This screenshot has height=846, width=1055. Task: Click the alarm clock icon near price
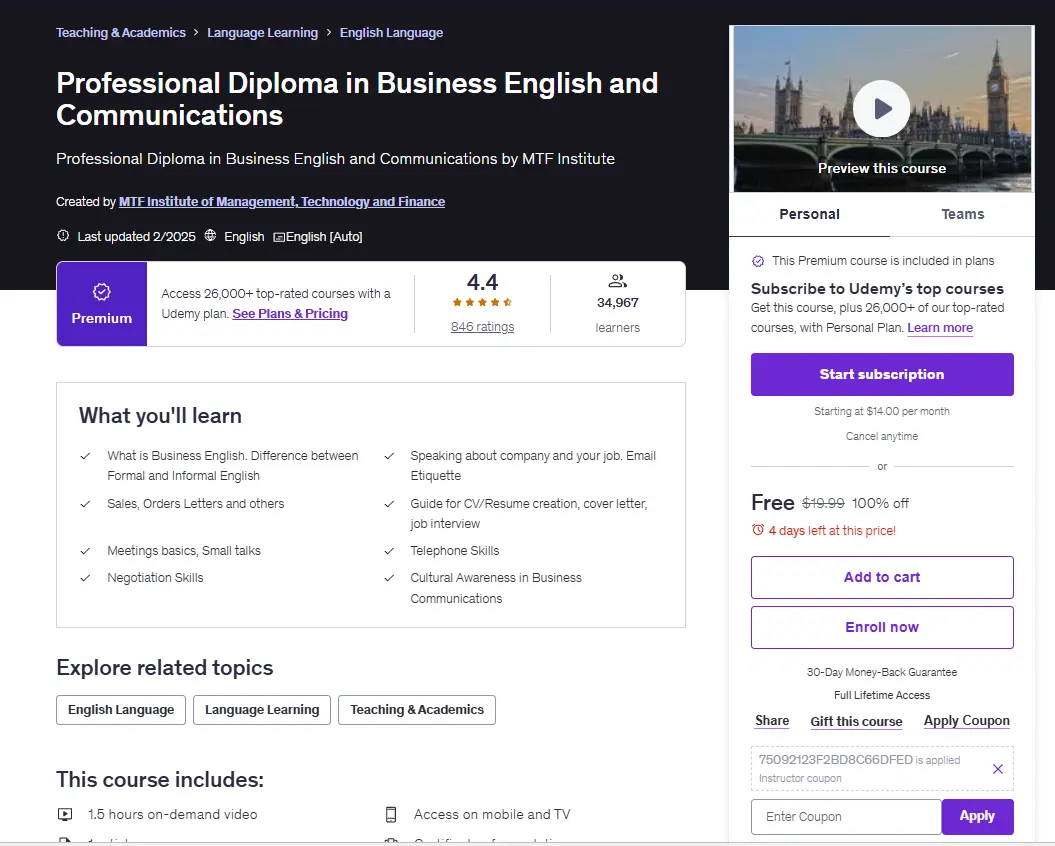[x=758, y=530]
